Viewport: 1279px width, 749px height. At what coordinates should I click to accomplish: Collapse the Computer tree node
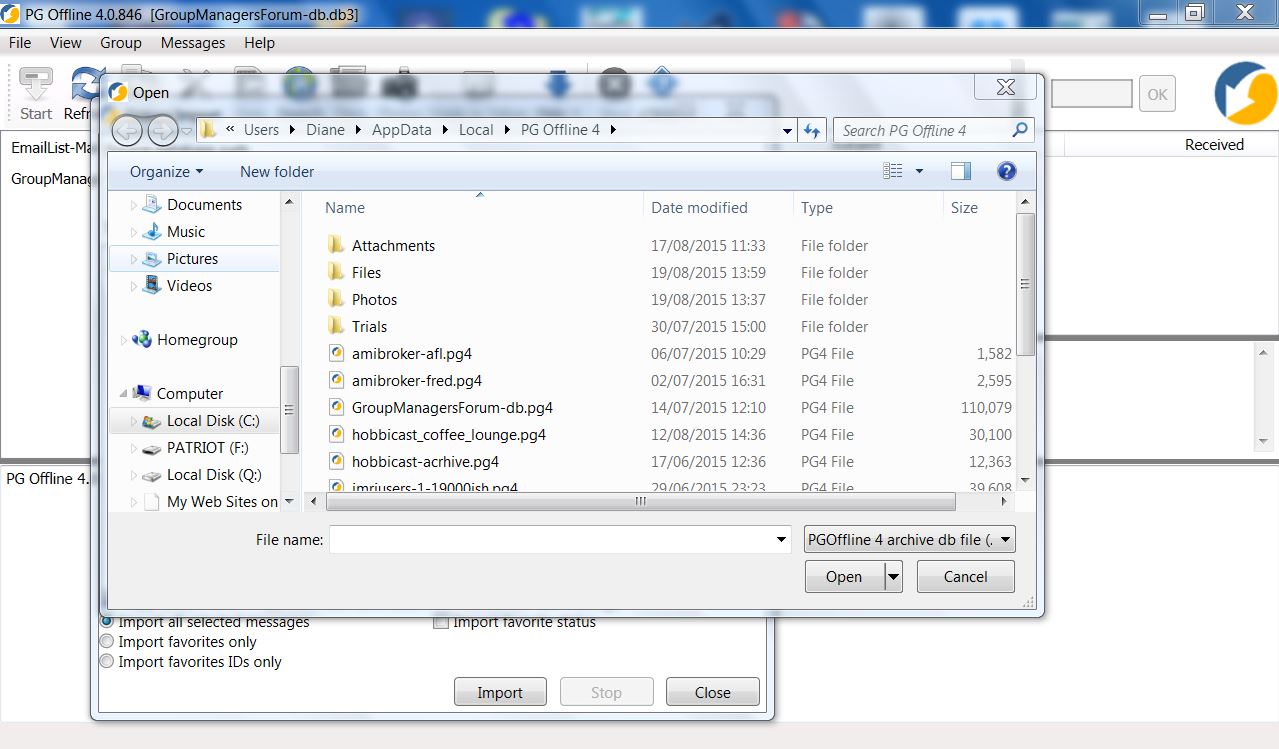click(124, 393)
